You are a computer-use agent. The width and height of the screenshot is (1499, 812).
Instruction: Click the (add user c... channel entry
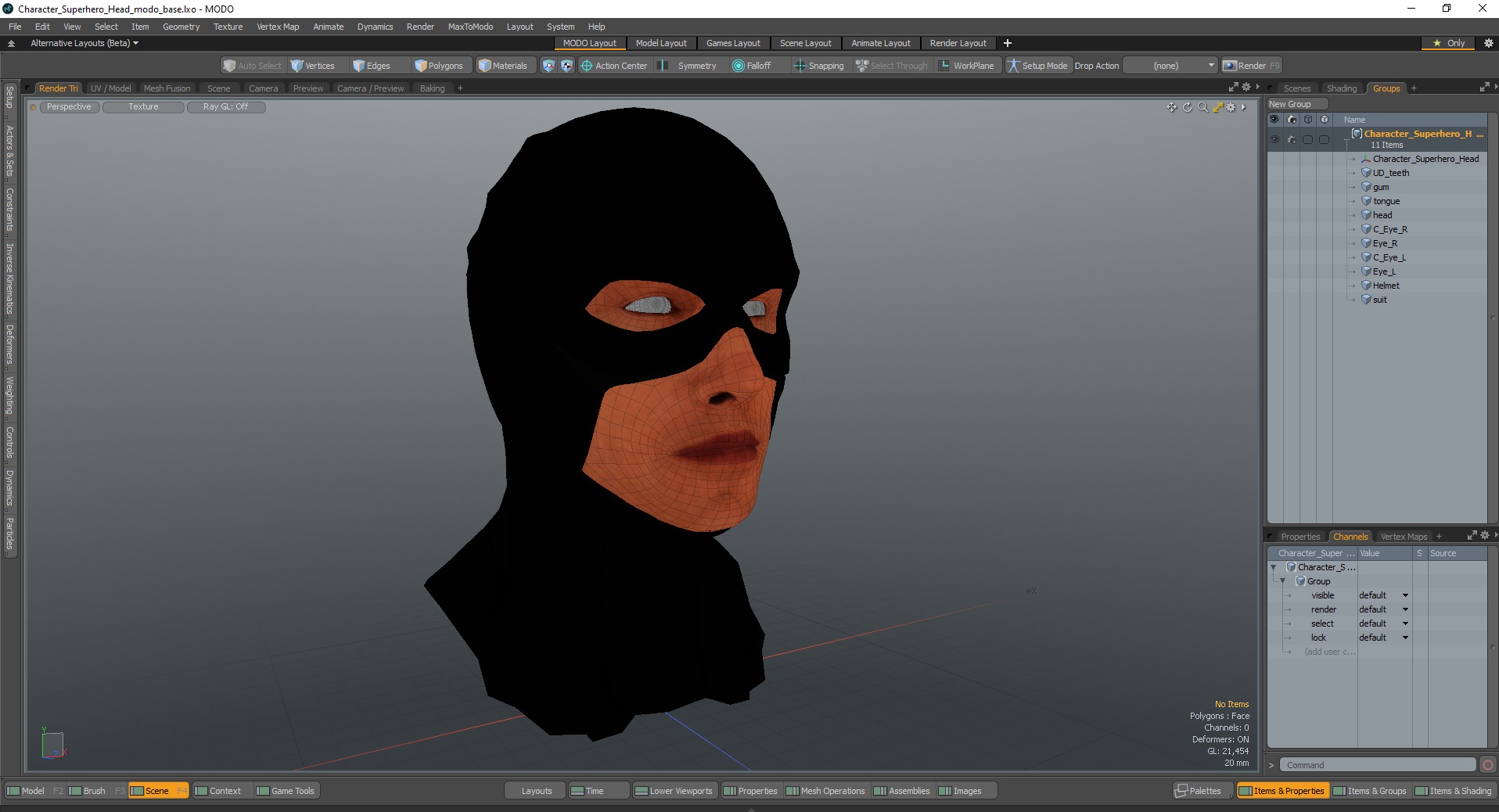click(x=1329, y=652)
